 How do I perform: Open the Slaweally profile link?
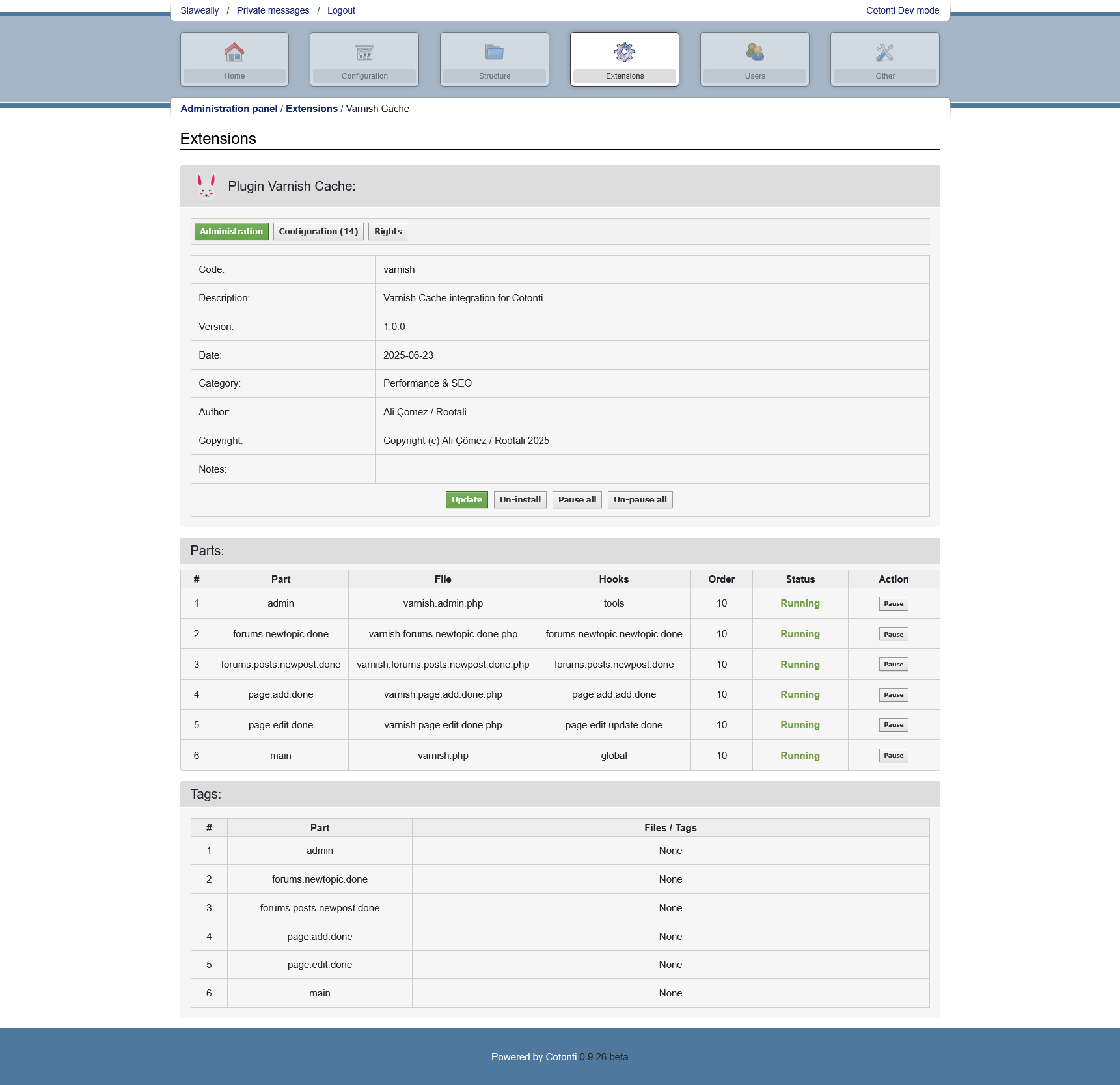pos(200,10)
